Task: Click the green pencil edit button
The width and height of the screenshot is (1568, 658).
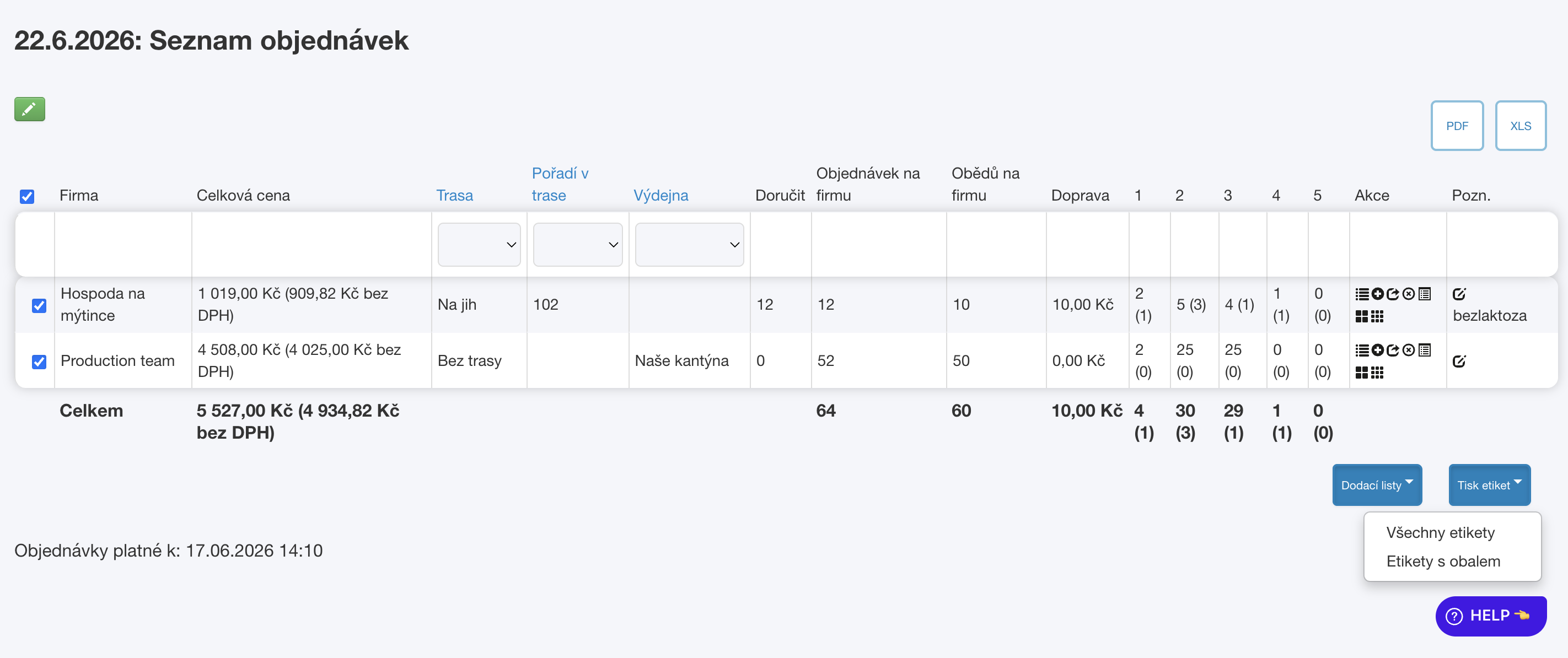Action: click(30, 109)
